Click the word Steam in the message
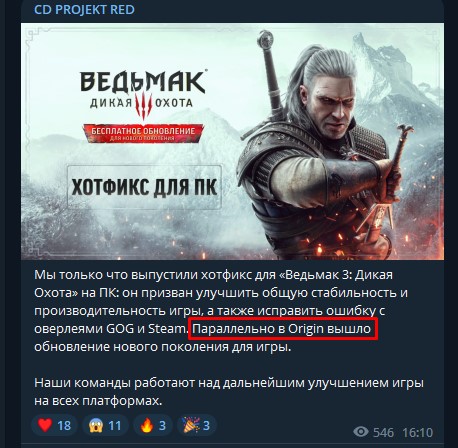The image size is (458, 448). pyautogui.click(x=166, y=329)
